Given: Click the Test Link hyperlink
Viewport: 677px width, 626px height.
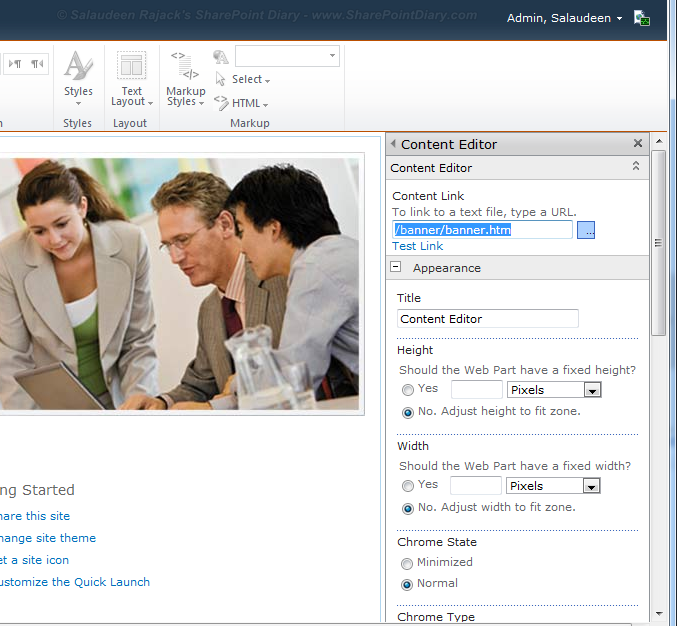Looking at the screenshot, I should tap(418, 246).
